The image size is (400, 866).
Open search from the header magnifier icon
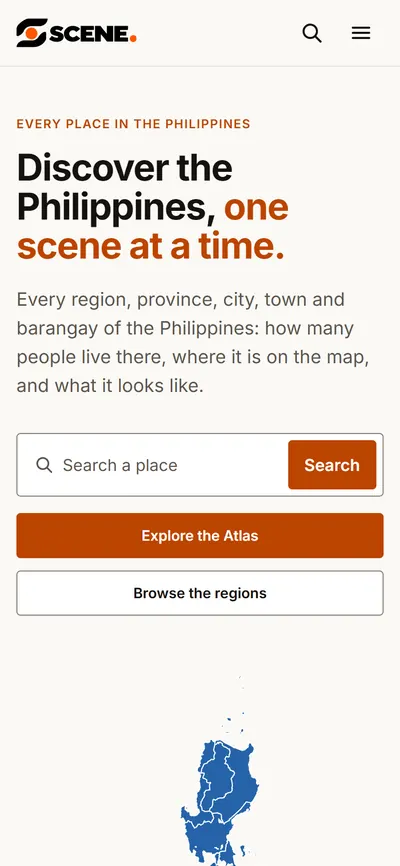(312, 33)
